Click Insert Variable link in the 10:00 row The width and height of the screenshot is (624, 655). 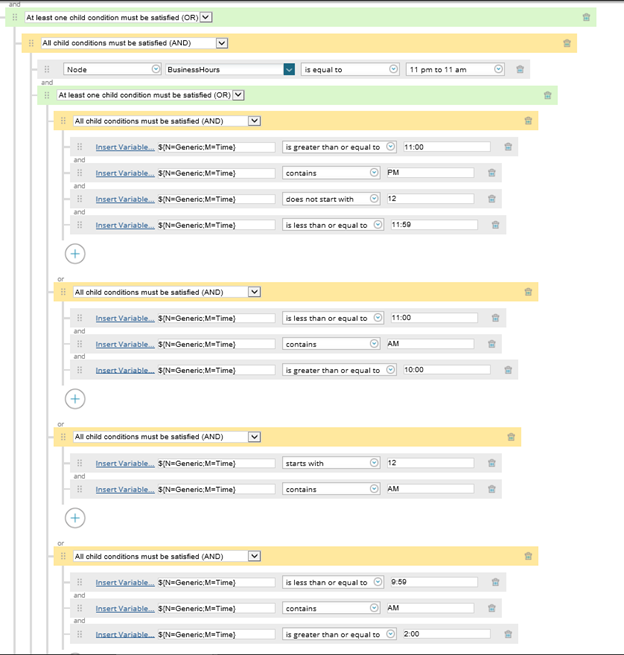pyautogui.click(x=125, y=370)
